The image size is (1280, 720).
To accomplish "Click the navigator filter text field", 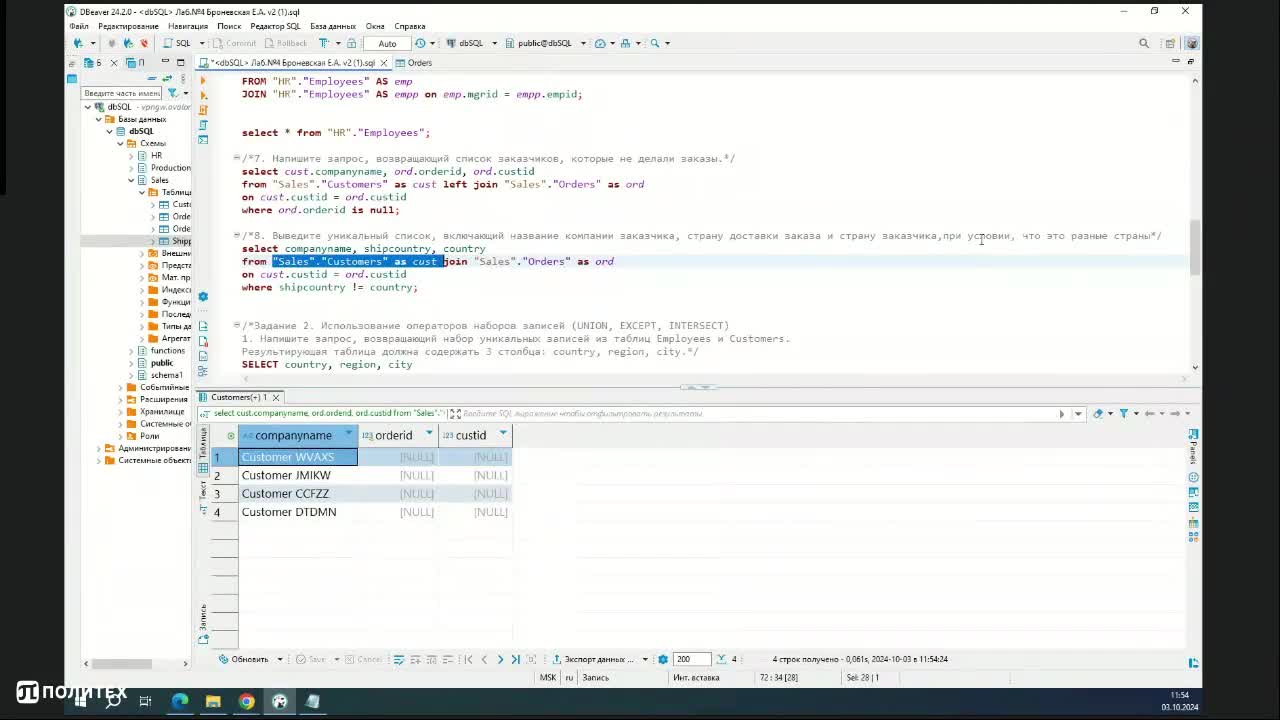I will (122, 93).
